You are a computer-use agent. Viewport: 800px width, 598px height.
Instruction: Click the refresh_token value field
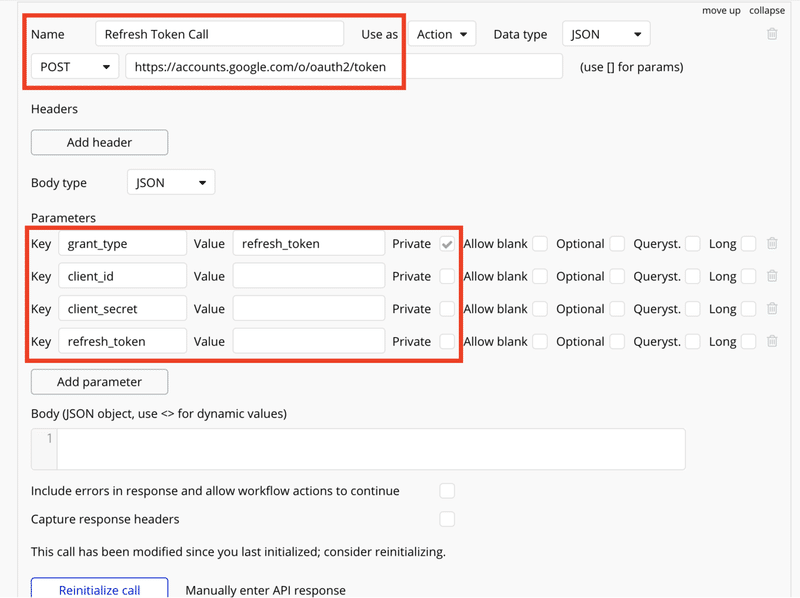[309, 342]
